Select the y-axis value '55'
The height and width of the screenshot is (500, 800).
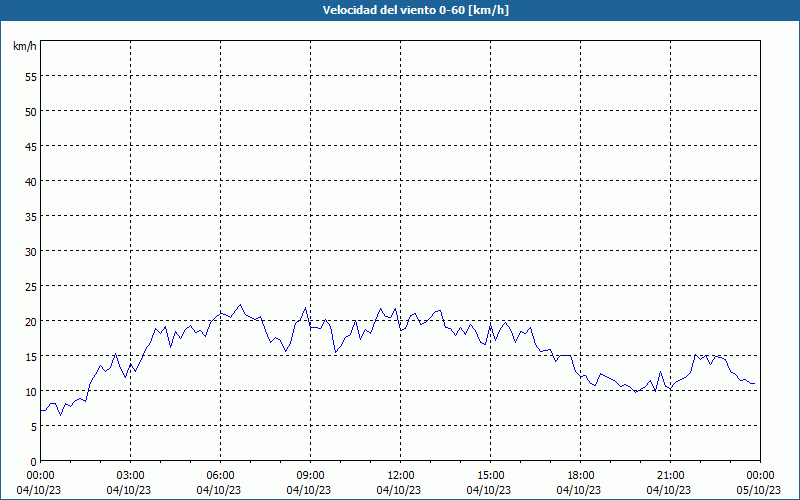[31, 76]
